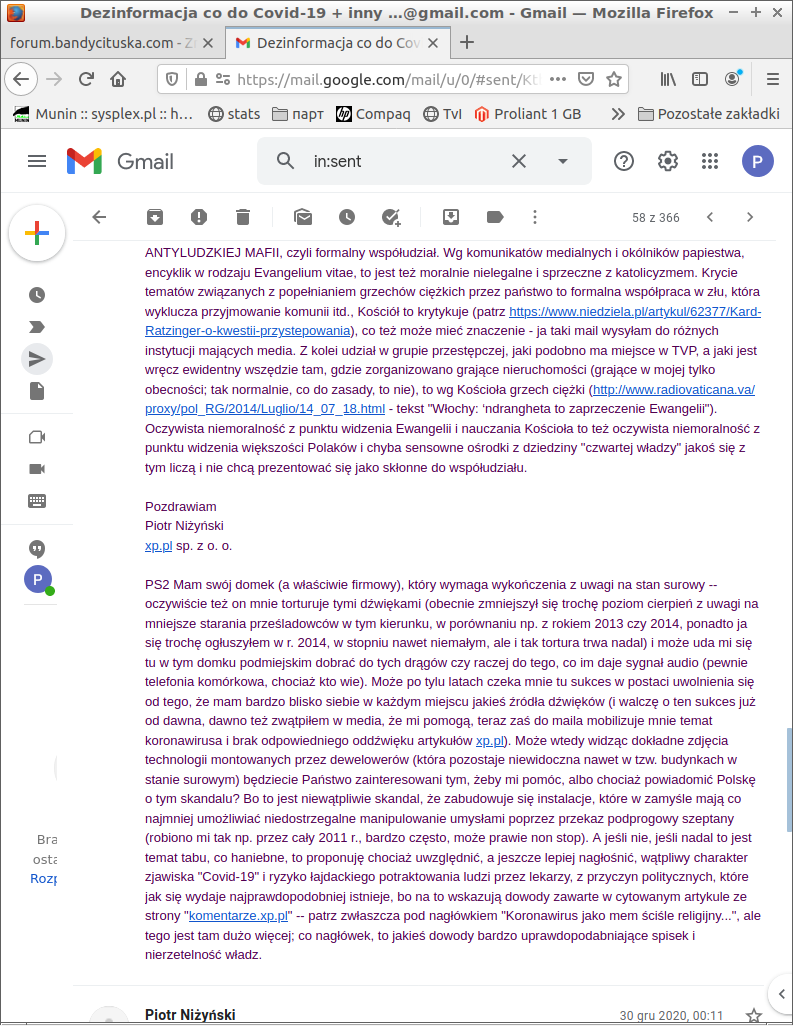Open more actions three-dot menu
The image size is (793, 1026).
click(535, 217)
